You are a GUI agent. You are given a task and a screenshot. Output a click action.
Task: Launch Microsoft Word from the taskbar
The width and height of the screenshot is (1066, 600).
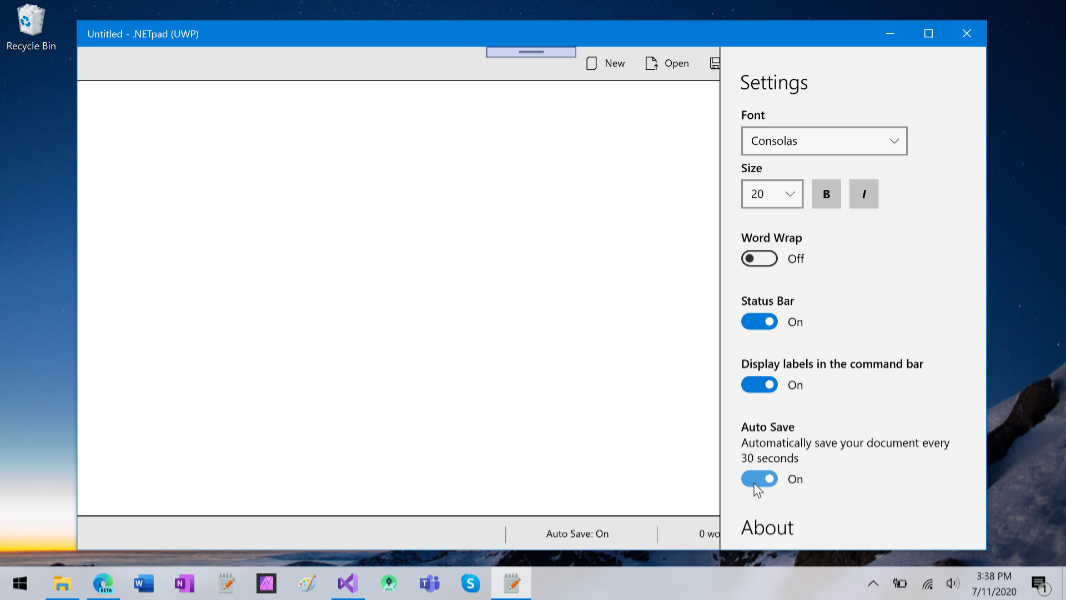tap(143, 583)
